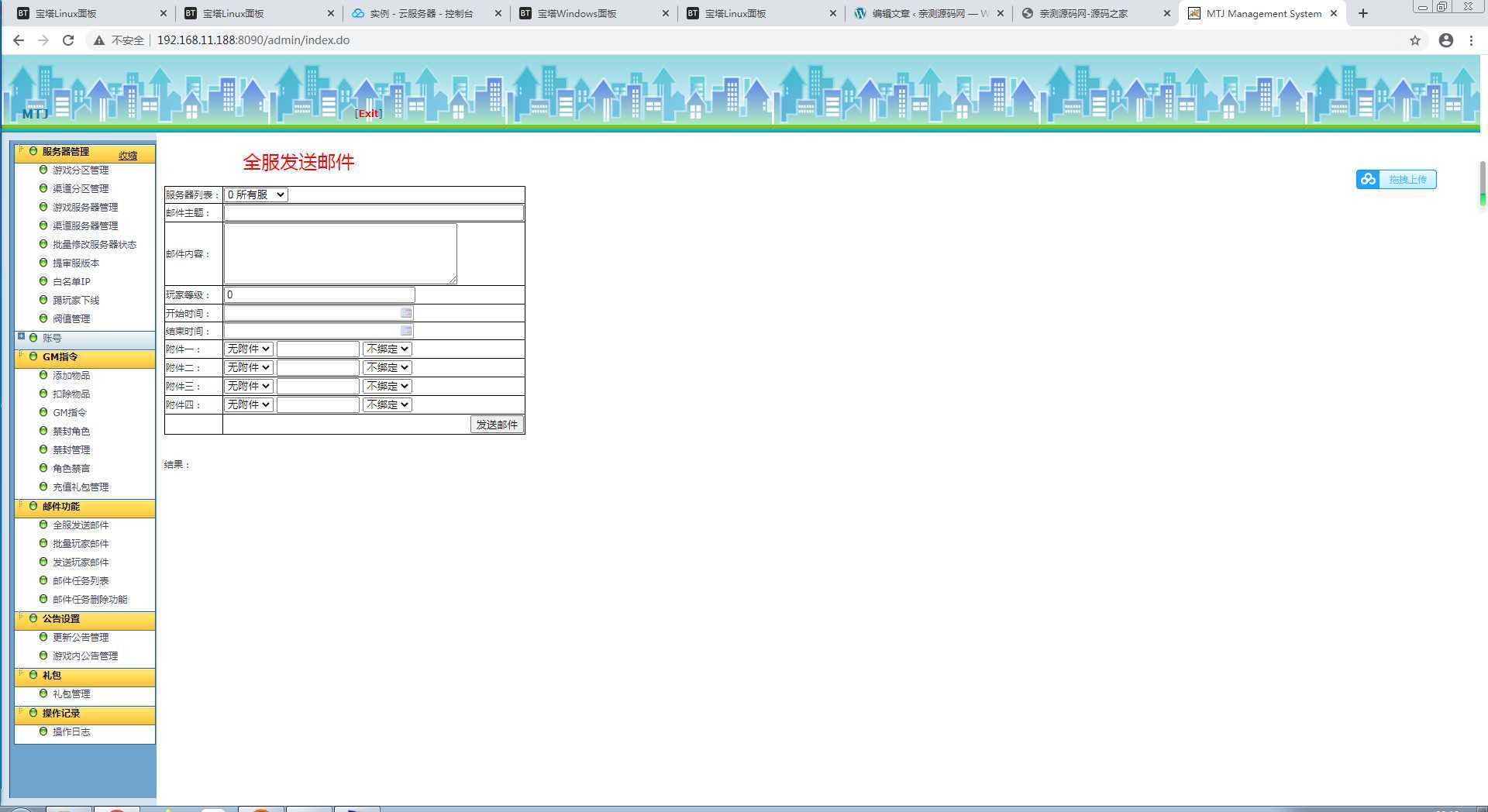The image size is (1488, 812).
Task: Switch to the 亲测源码网-源码之家 tab
Action: (x=1083, y=13)
